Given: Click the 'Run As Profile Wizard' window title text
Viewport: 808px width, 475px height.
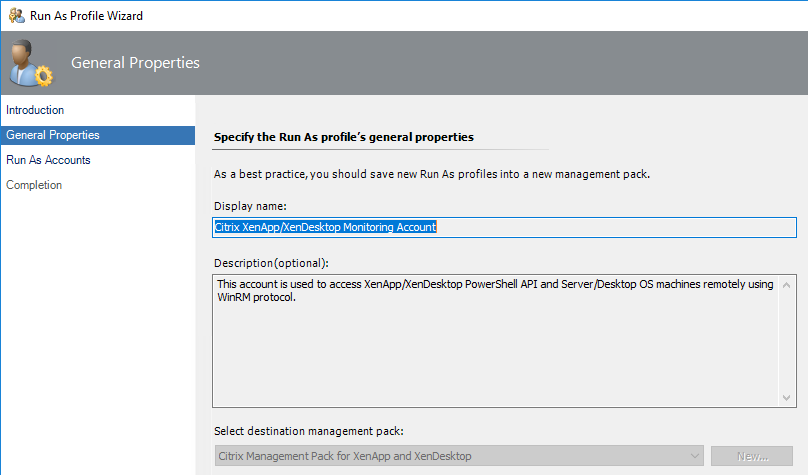Looking at the screenshot, I should pyautogui.click(x=86, y=16).
